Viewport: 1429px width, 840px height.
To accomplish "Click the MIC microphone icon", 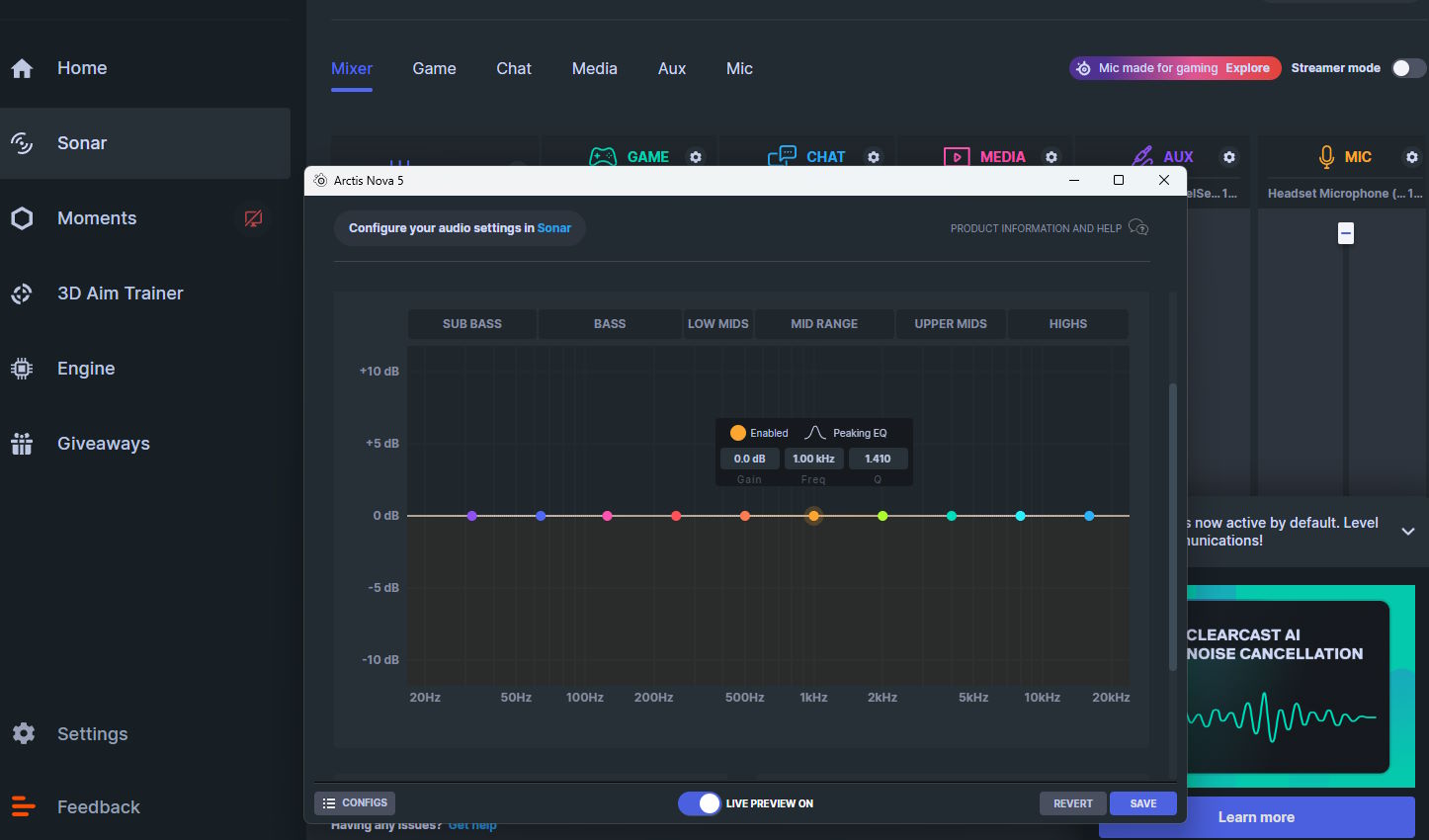I will [x=1326, y=157].
